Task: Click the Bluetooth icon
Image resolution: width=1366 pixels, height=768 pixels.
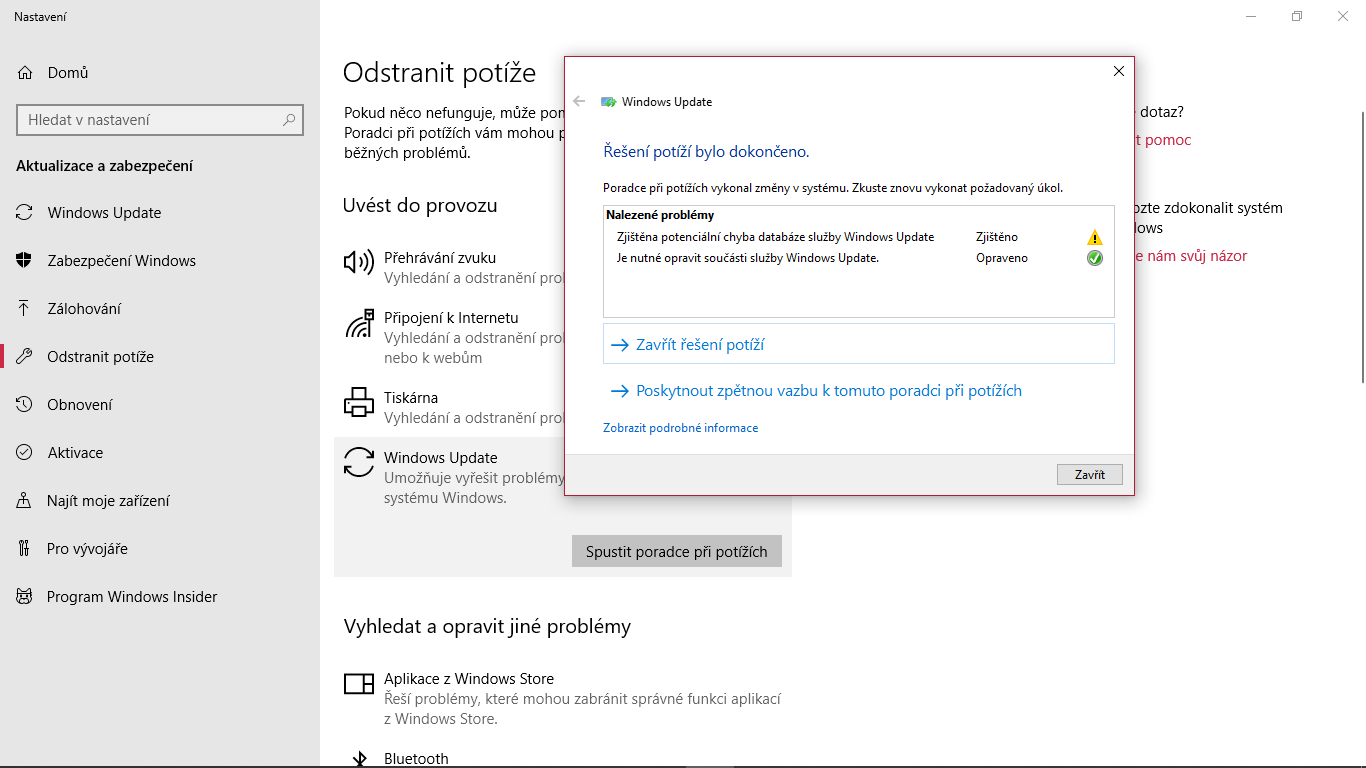Action: 358,759
